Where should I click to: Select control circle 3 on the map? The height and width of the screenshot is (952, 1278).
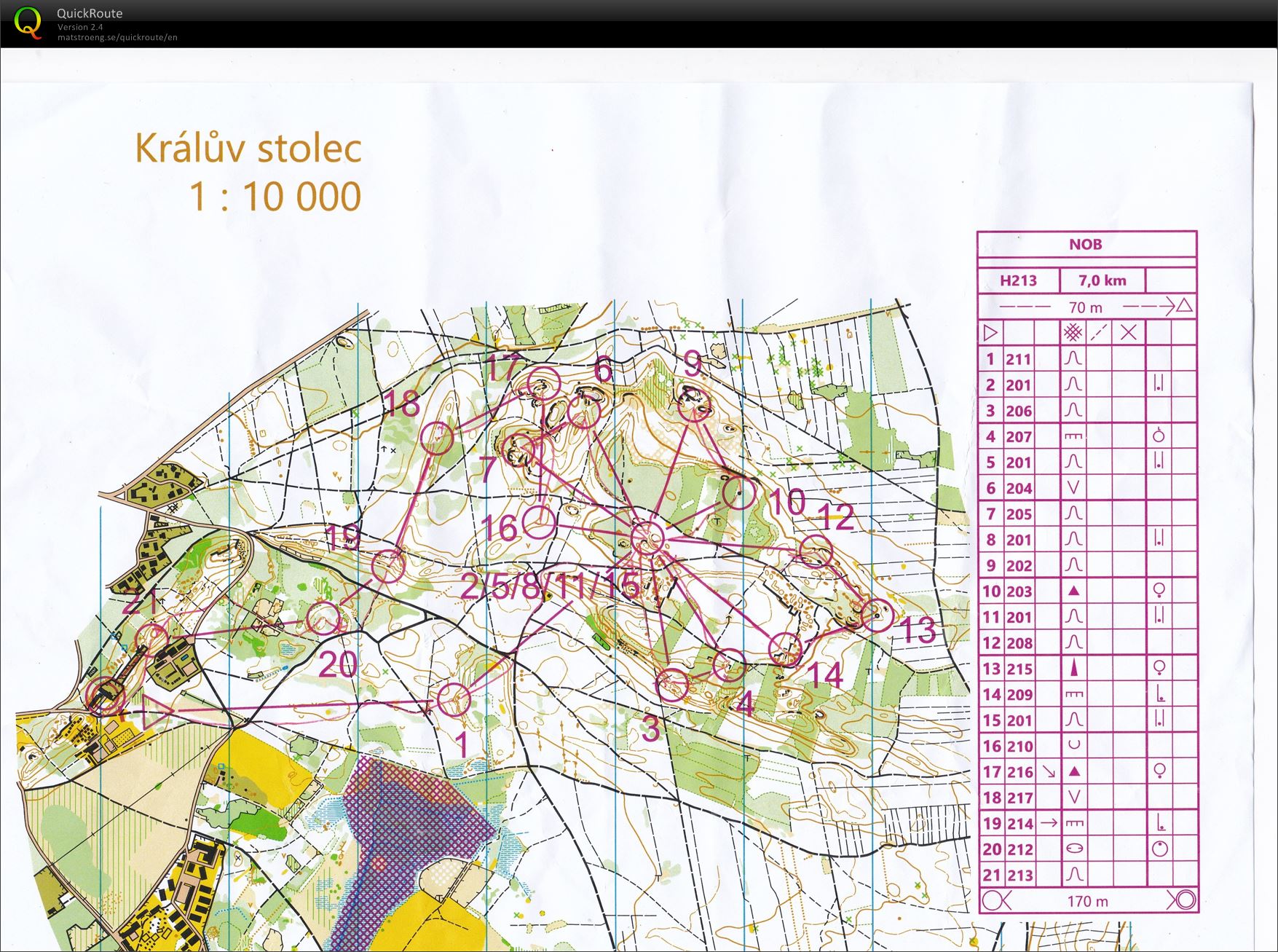click(673, 685)
